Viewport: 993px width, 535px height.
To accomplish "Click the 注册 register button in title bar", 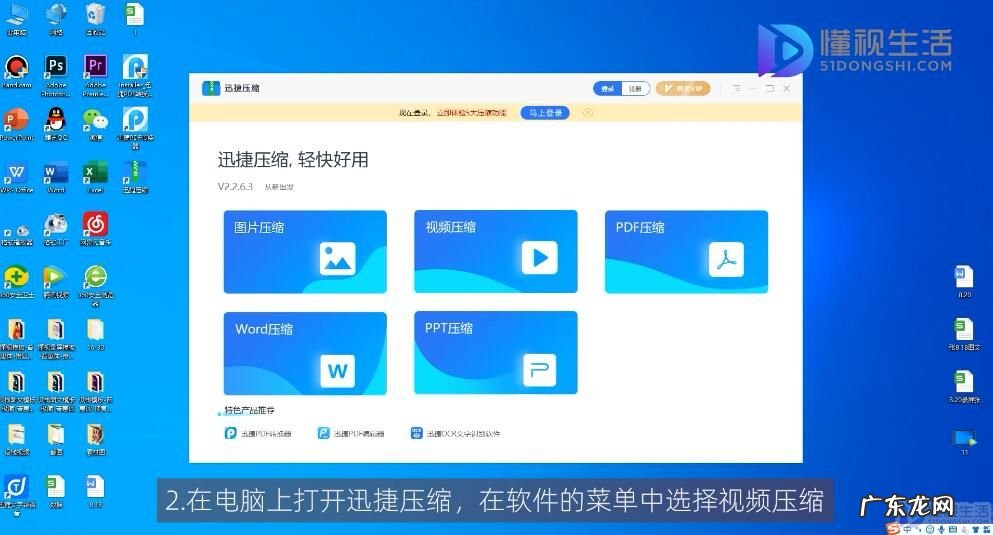I will [x=635, y=89].
